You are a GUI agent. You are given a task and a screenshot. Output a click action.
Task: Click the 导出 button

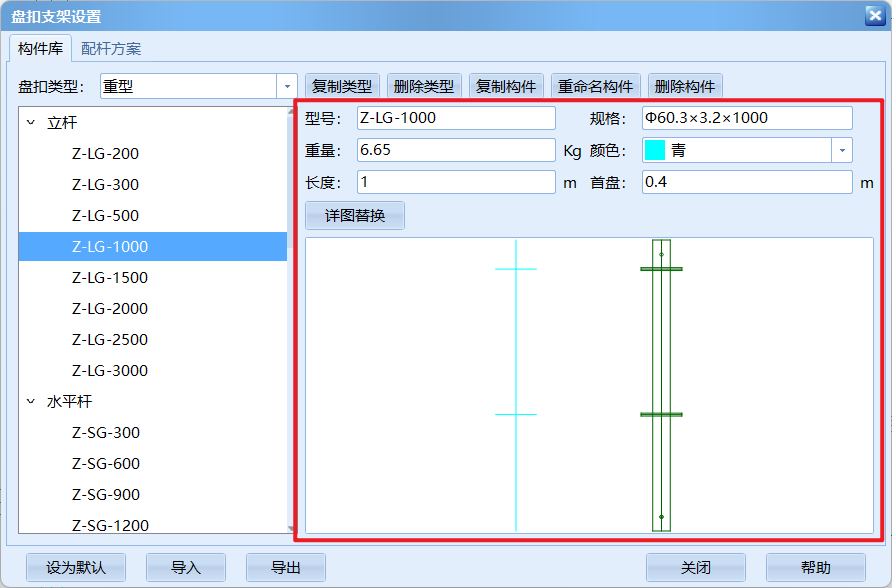tap(286, 567)
